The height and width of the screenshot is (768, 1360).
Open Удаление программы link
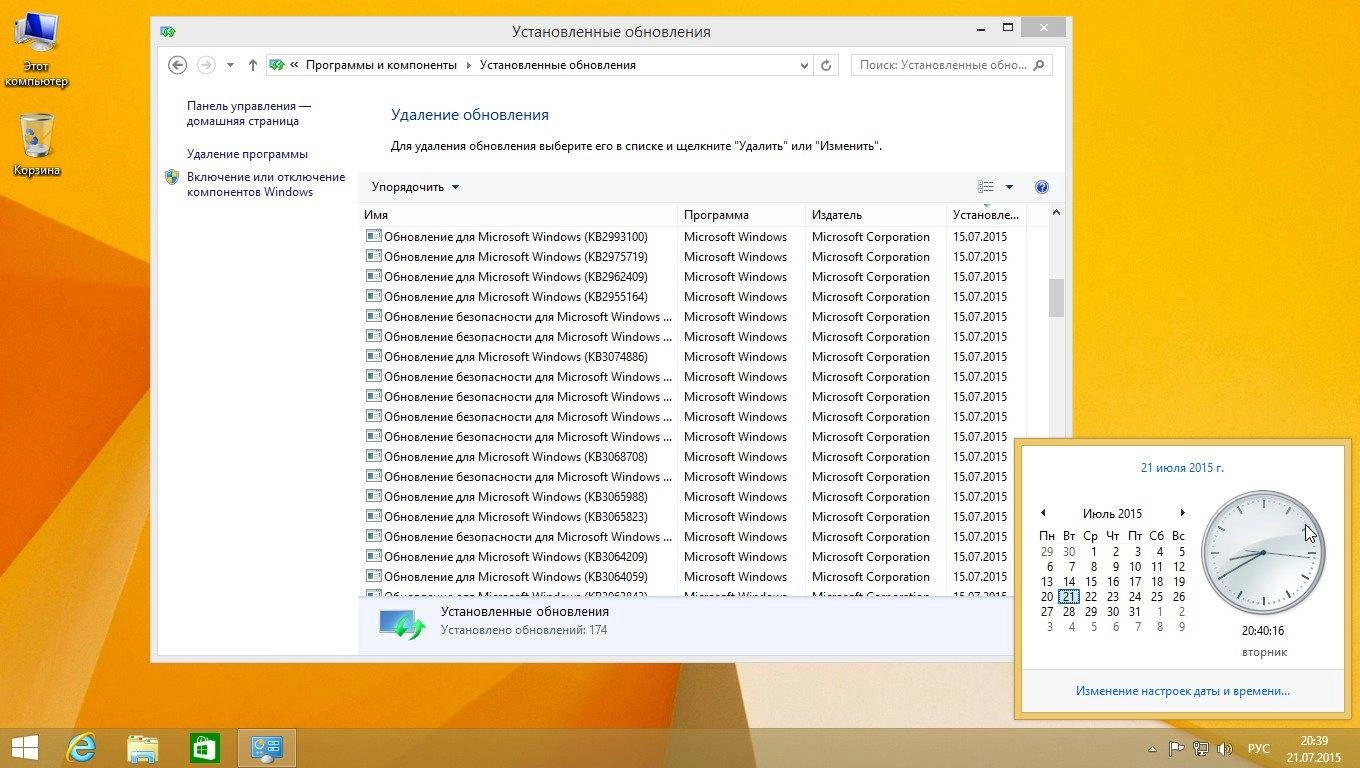pyautogui.click(x=247, y=154)
